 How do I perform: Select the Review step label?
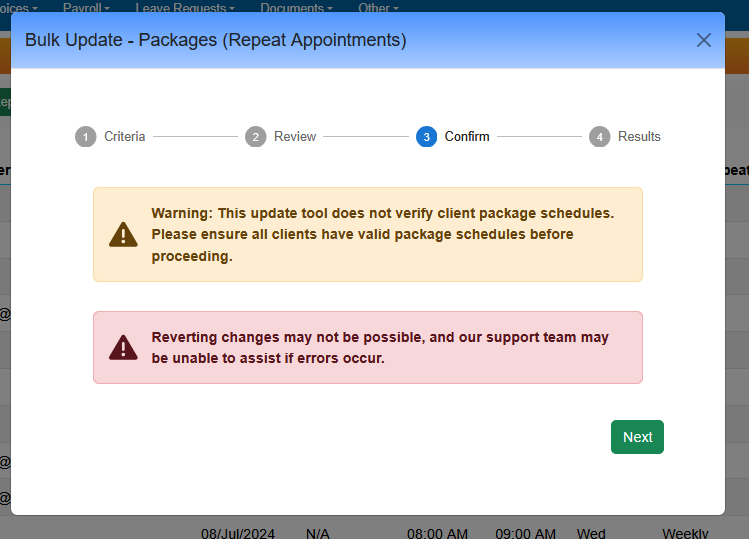click(295, 137)
